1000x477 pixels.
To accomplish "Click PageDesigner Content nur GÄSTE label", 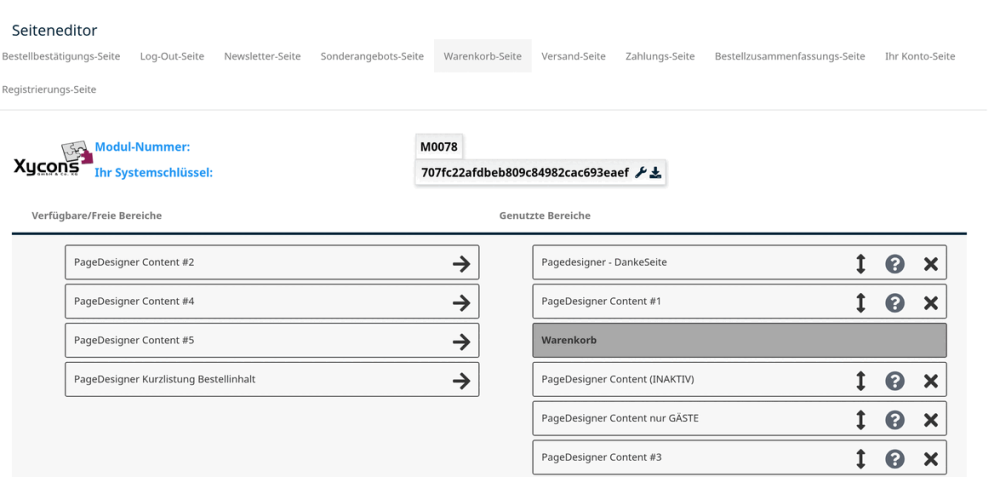I will (x=620, y=418).
